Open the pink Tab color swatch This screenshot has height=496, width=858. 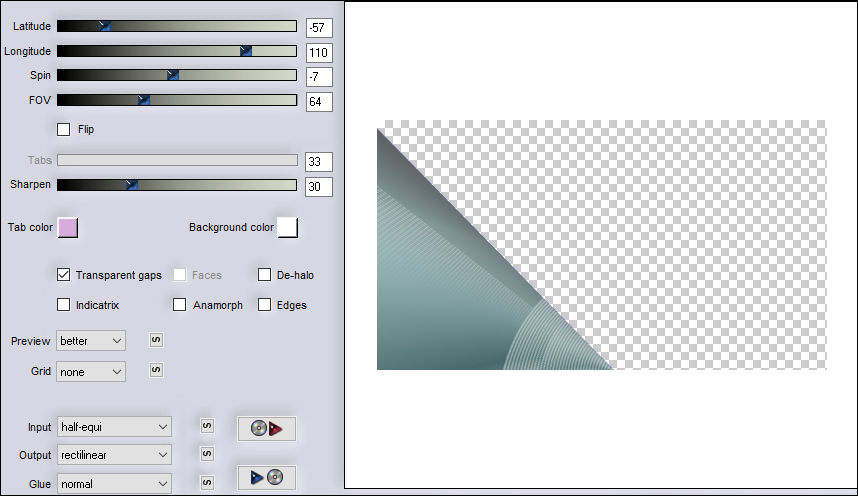(68, 228)
